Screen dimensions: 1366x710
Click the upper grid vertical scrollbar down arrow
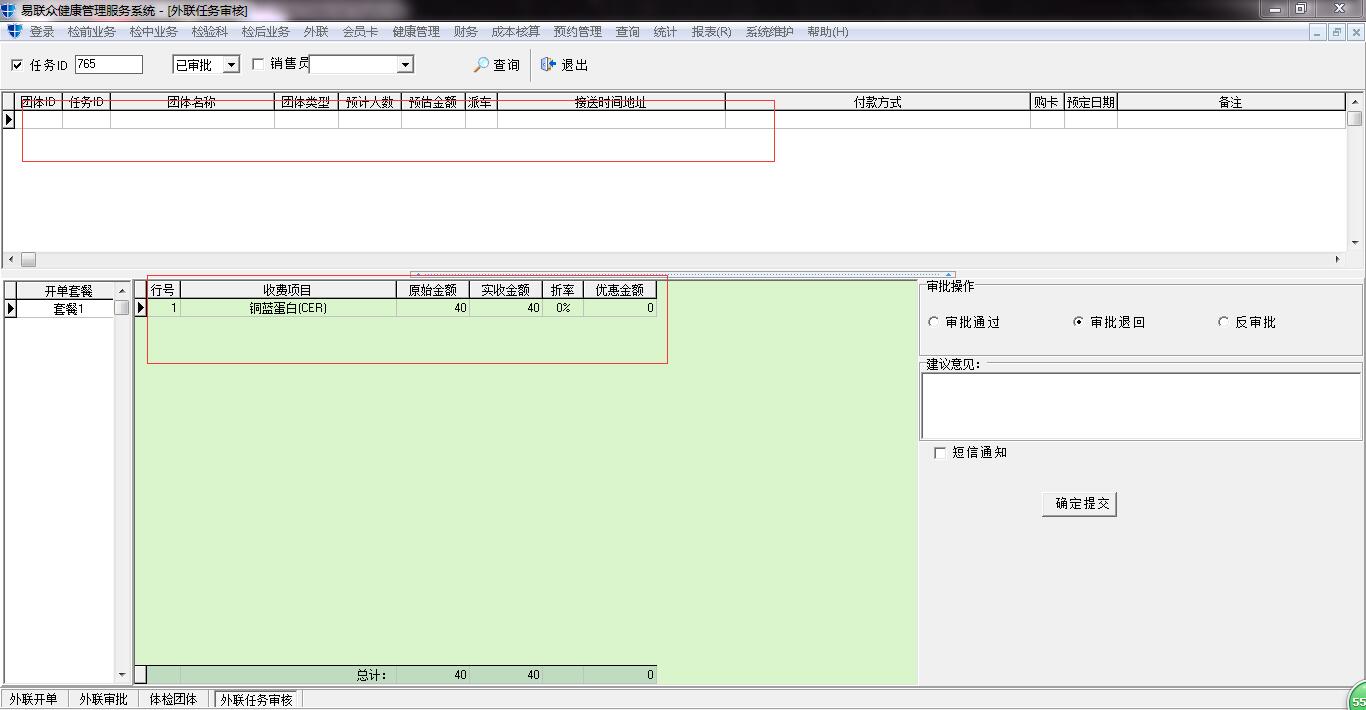[x=1355, y=243]
